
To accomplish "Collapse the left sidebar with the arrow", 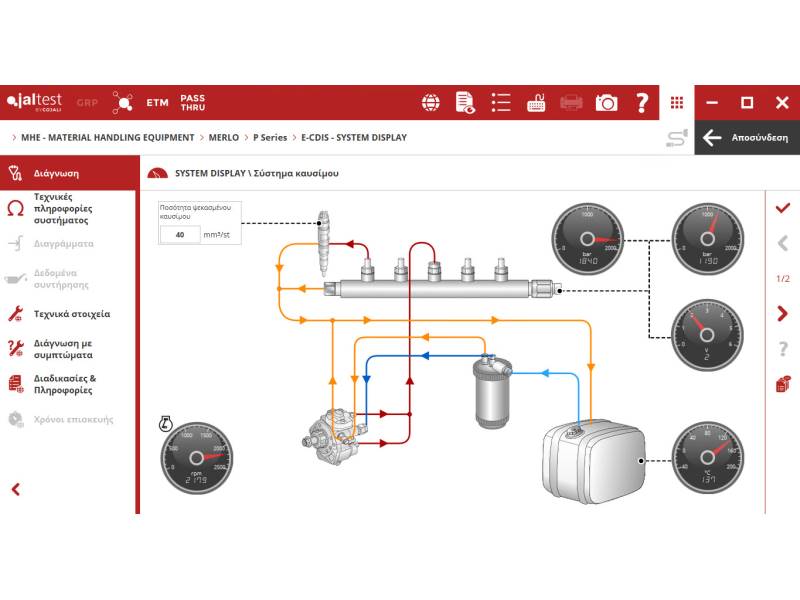I will pos(16,489).
